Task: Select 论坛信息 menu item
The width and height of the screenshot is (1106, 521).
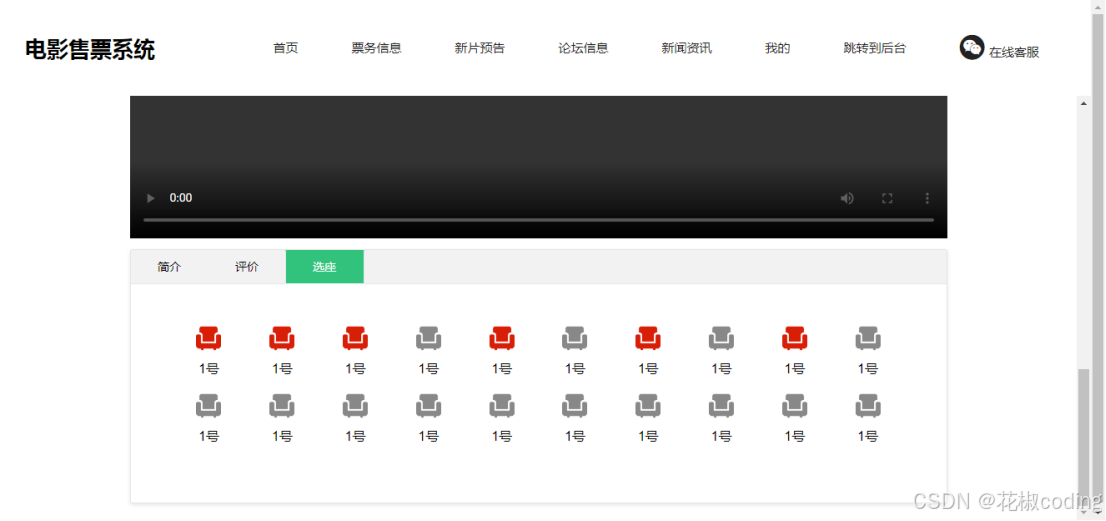Action: pyautogui.click(x=583, y=48)
